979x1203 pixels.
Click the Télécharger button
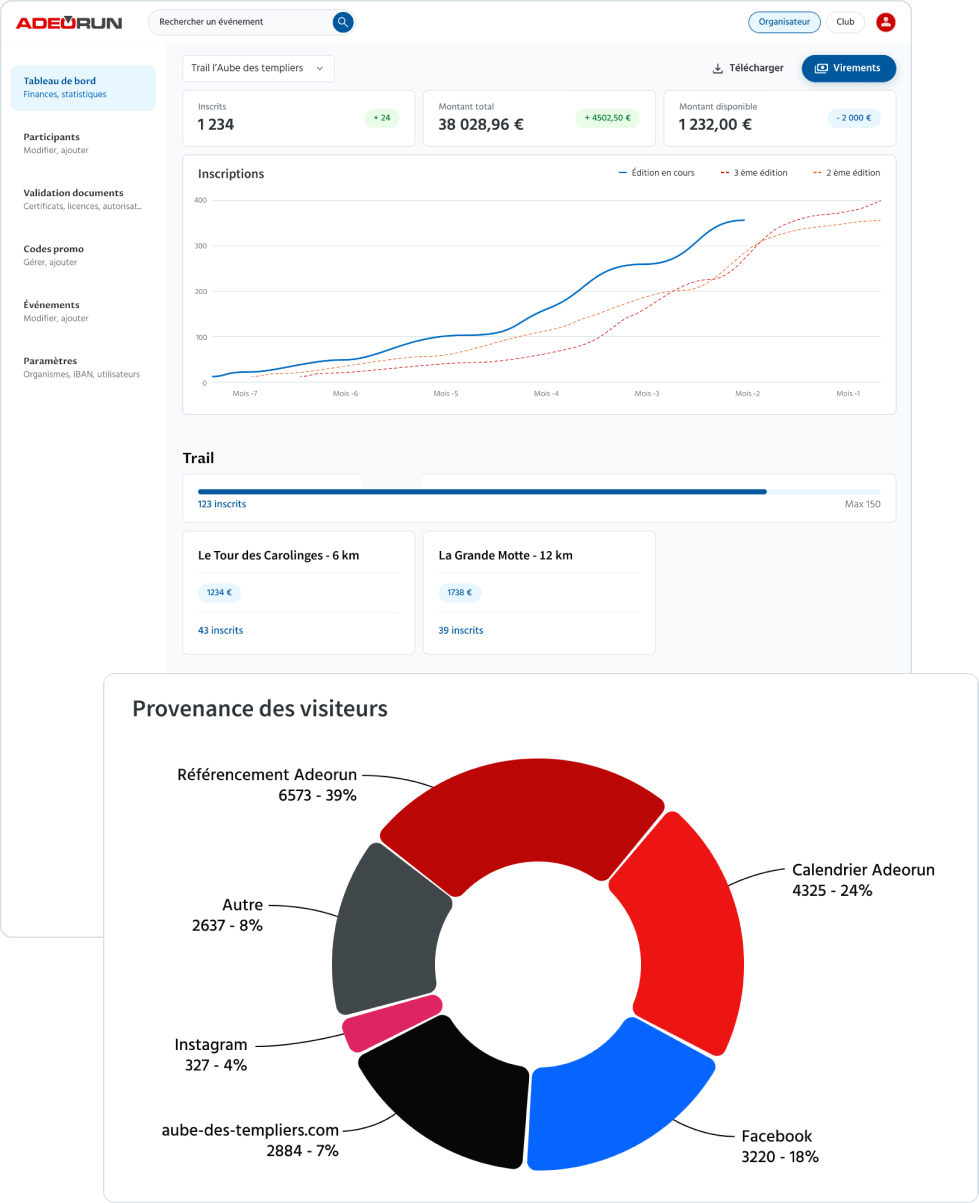tap(747, 69)
